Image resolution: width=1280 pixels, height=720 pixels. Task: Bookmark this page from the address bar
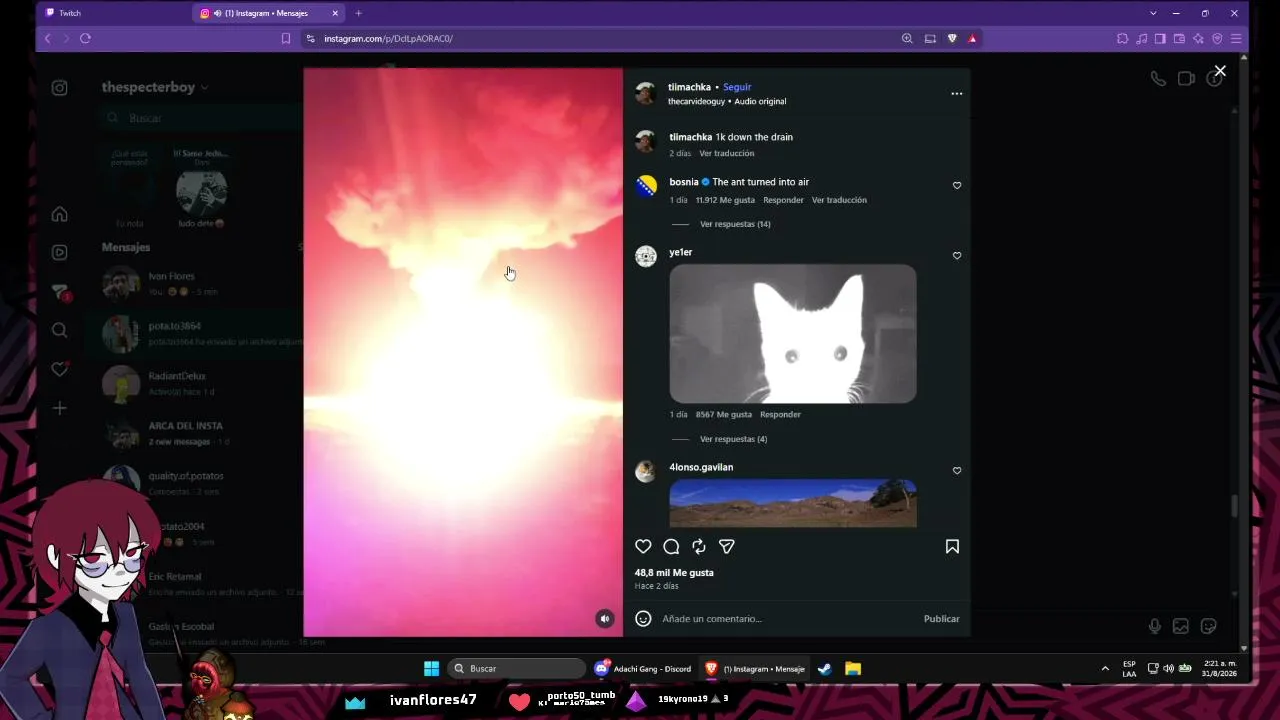click(286, 38)
